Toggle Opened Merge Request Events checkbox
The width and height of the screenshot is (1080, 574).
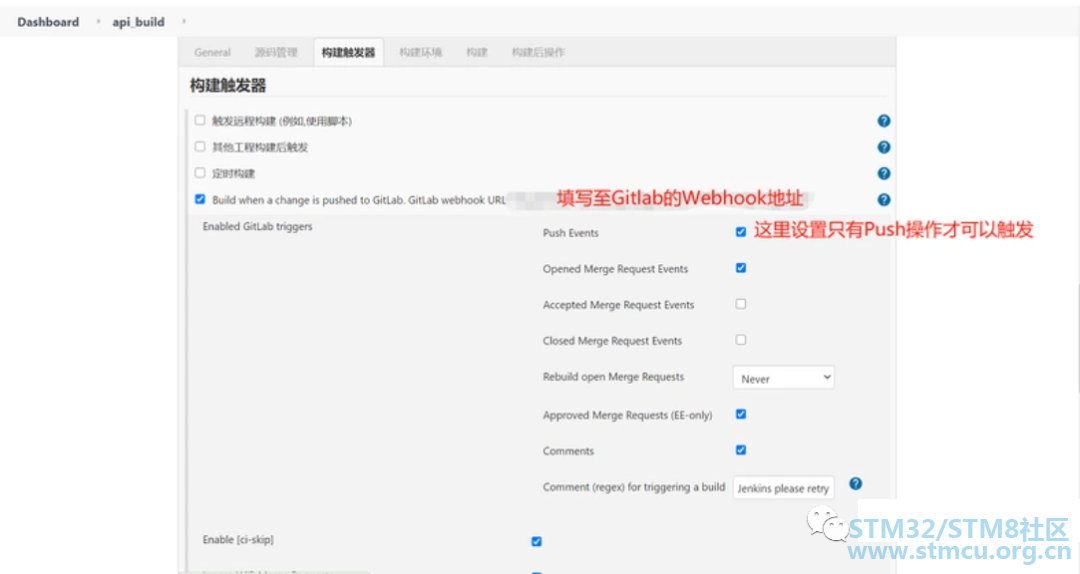(x=740, y=268)
